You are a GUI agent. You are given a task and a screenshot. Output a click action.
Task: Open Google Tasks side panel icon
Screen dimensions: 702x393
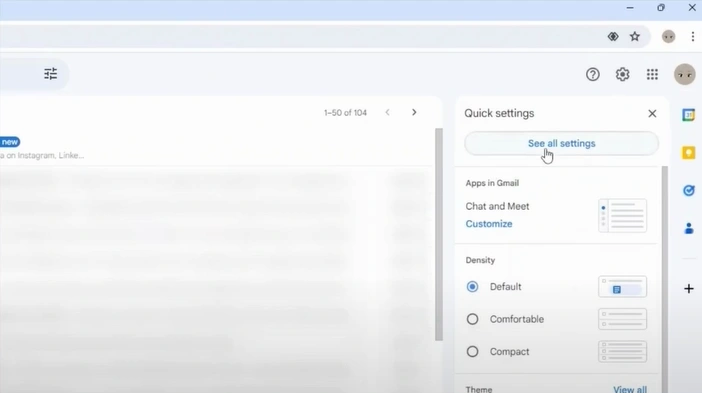(x=689, y=191)
